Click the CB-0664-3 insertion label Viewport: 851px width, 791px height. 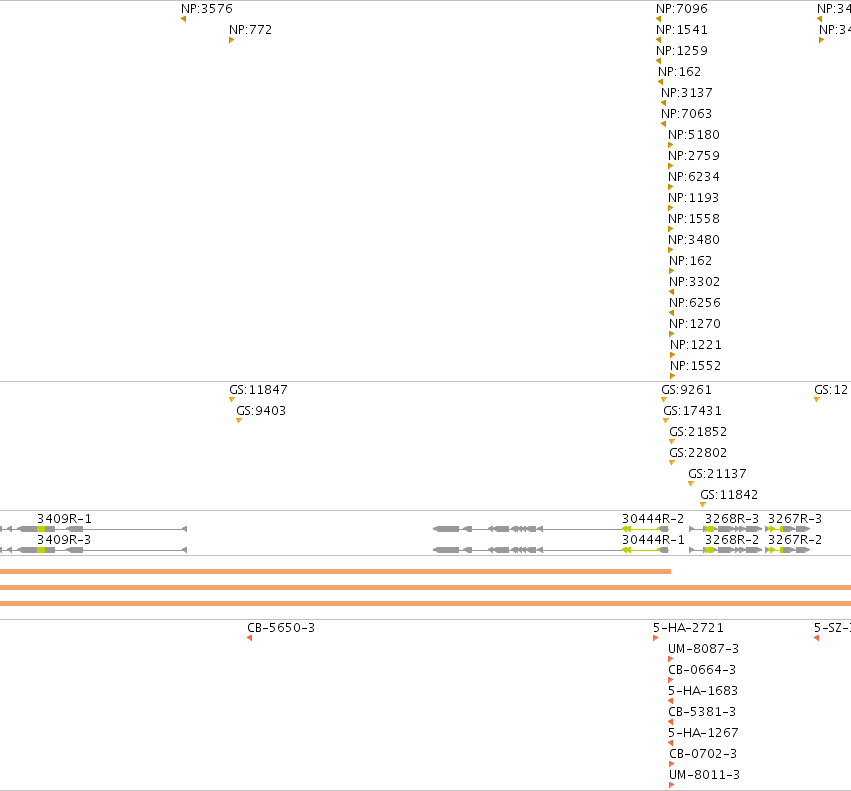click(702, 670)
